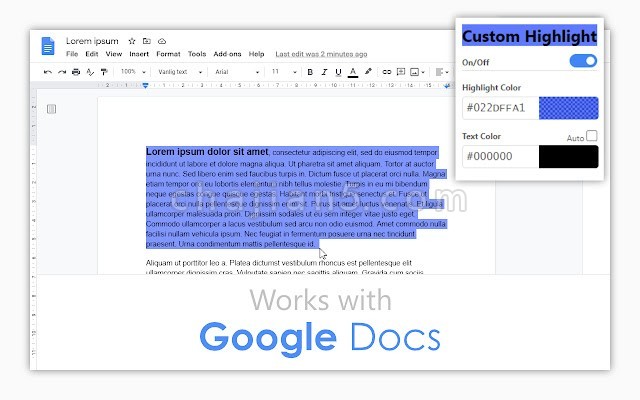Screen dimensions: 640x400
Task: Click the #000000 text color field
Action: click(x=500, y=157)
